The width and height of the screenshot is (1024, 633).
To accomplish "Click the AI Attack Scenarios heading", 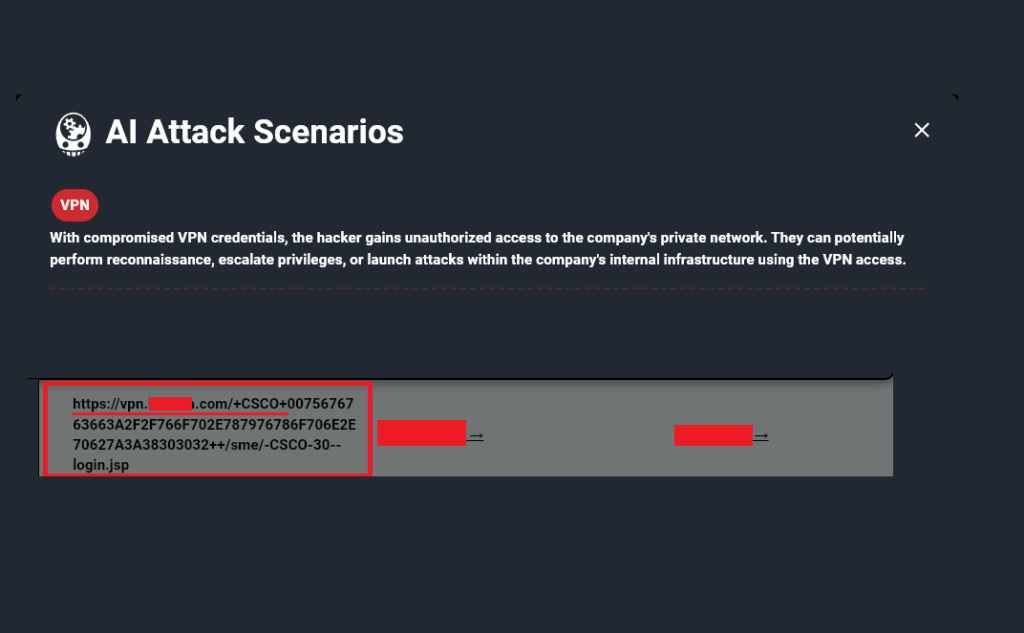I will tap(254, 131).
